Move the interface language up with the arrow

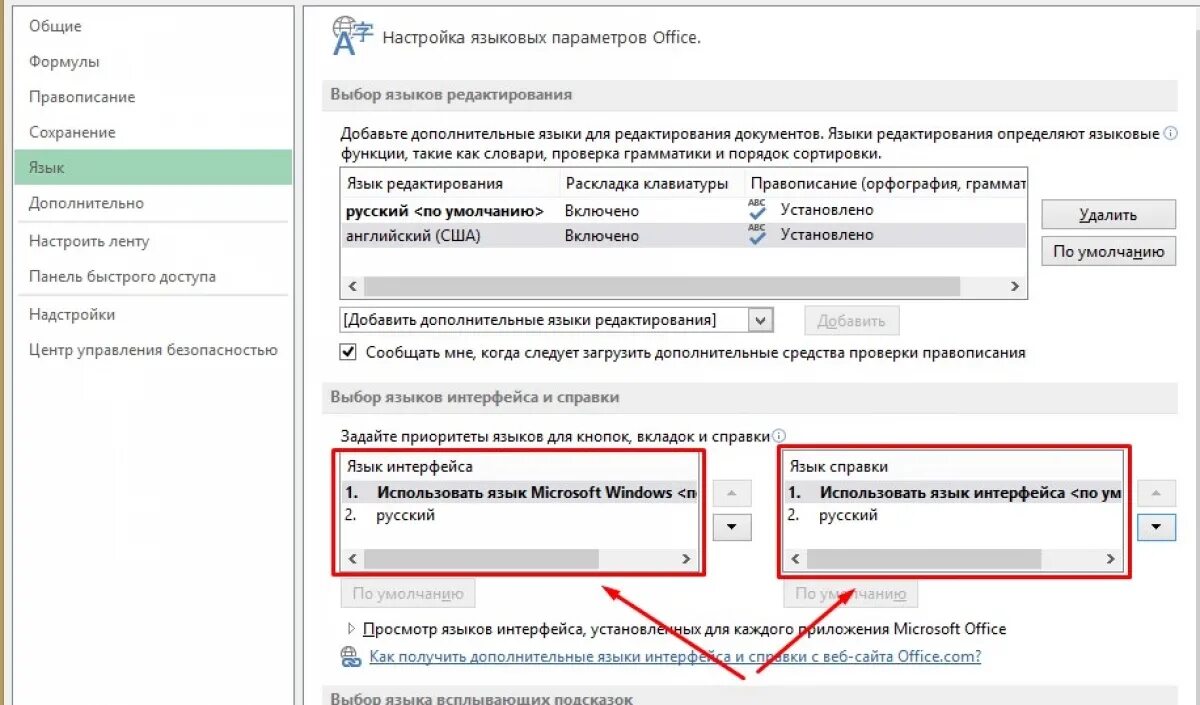pyautogui.click(x=732, y=493)
